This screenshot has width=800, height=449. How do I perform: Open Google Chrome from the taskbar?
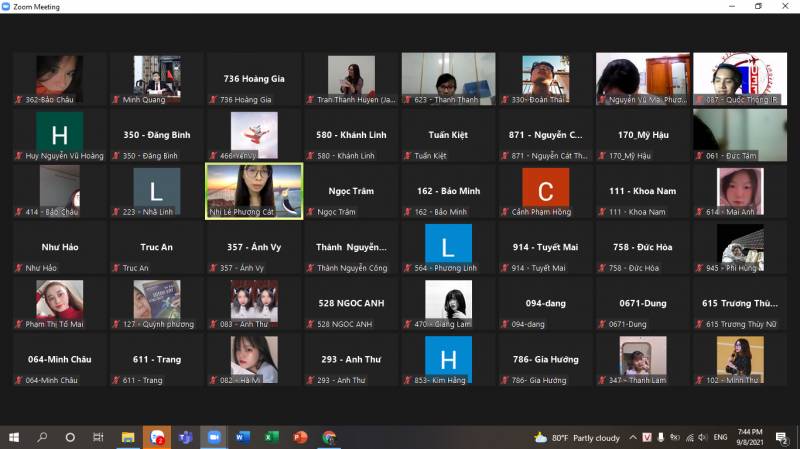point(328,437)
